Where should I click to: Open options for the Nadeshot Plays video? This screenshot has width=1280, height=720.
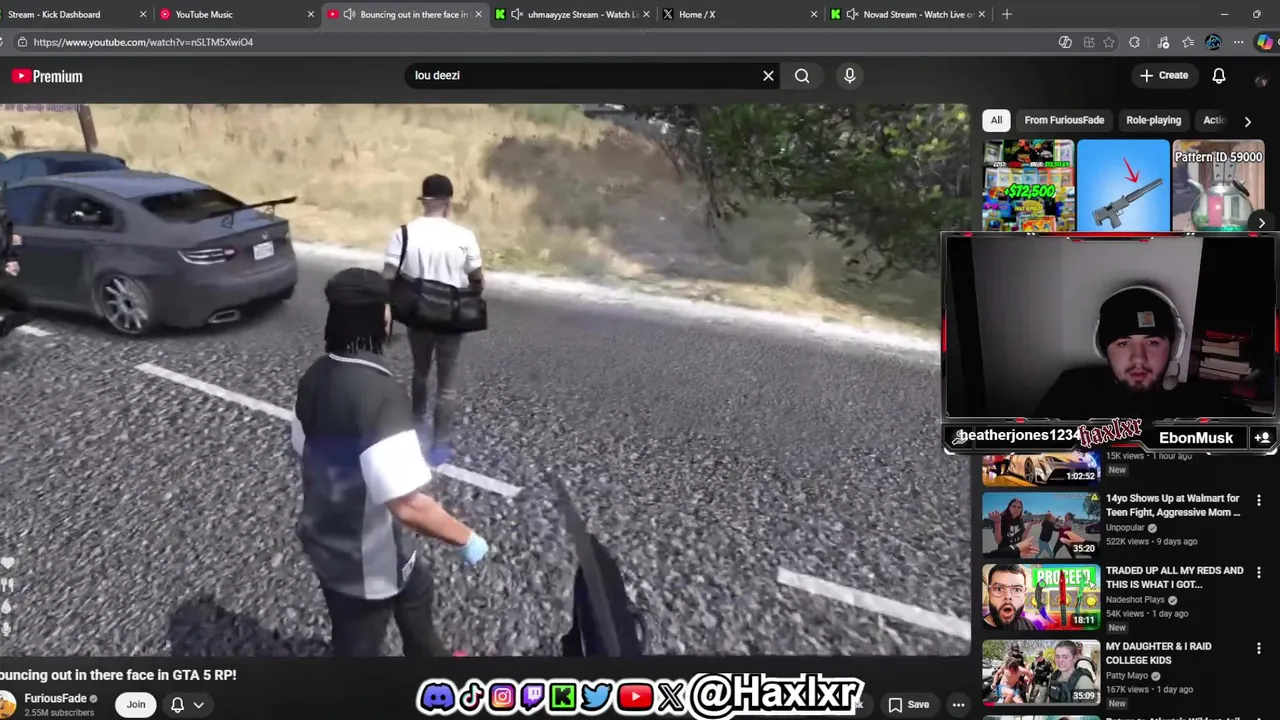[1259, 573]
